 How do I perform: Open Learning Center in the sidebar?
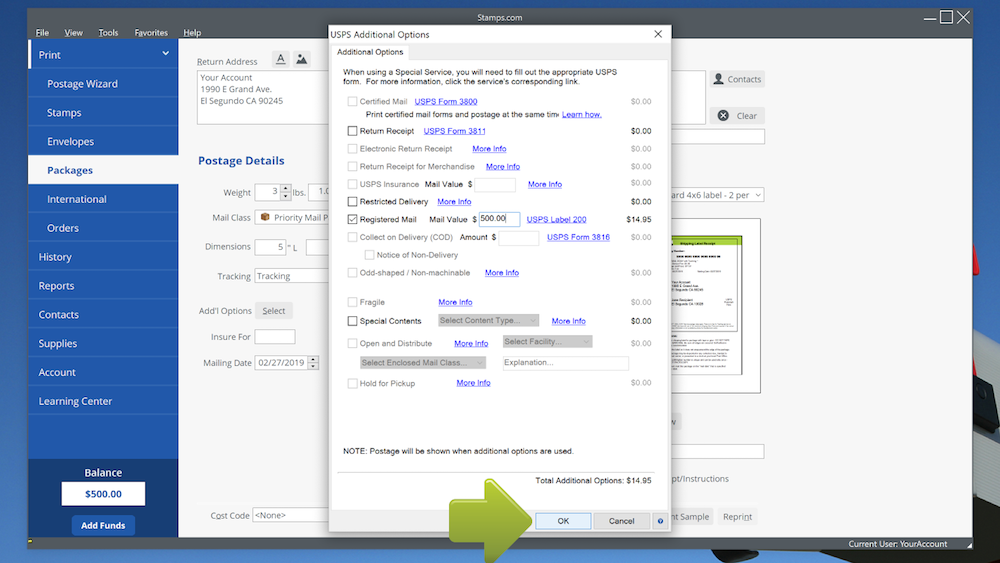tap(103, 401)
